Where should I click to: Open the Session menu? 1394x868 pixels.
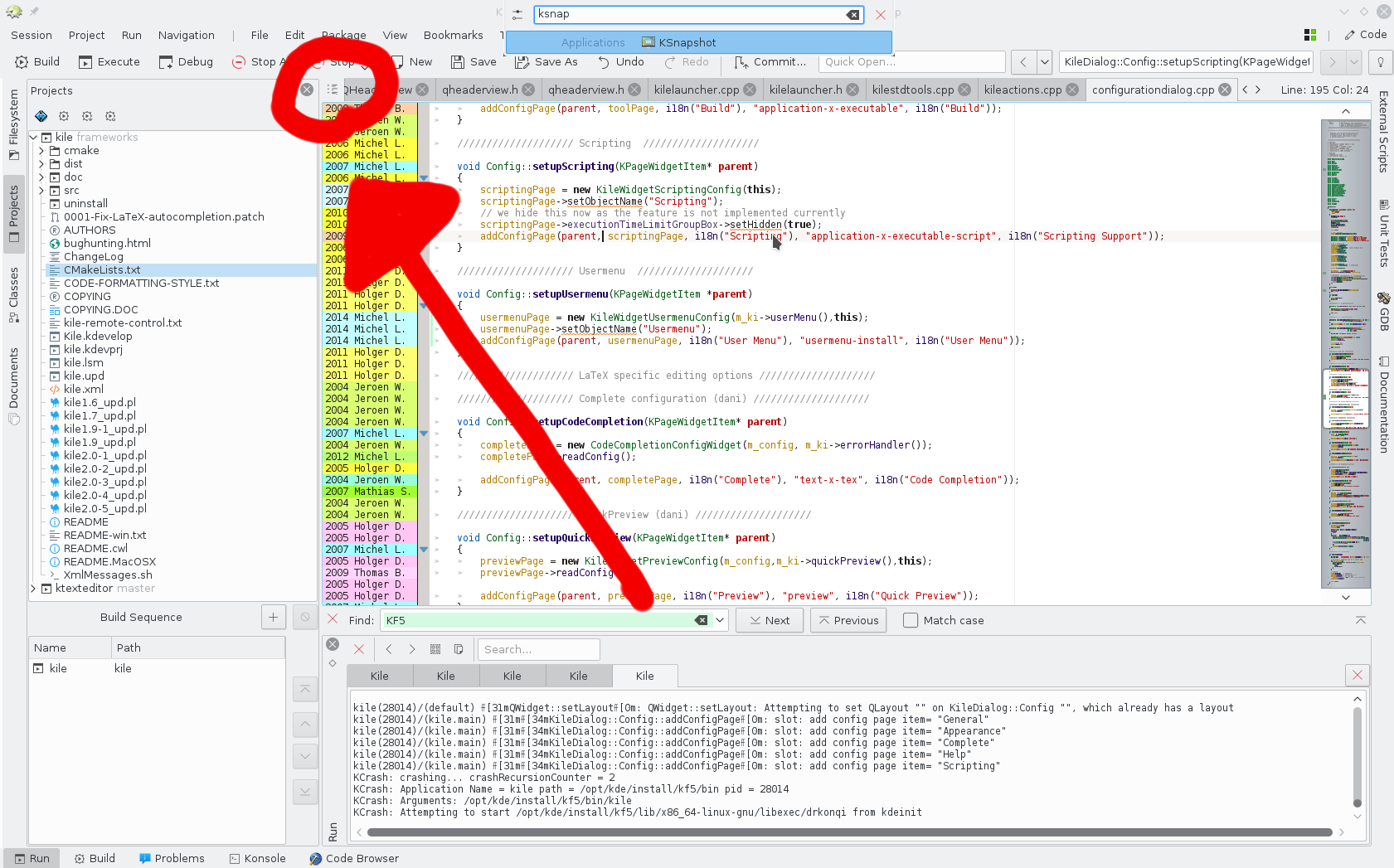point(32,35)
